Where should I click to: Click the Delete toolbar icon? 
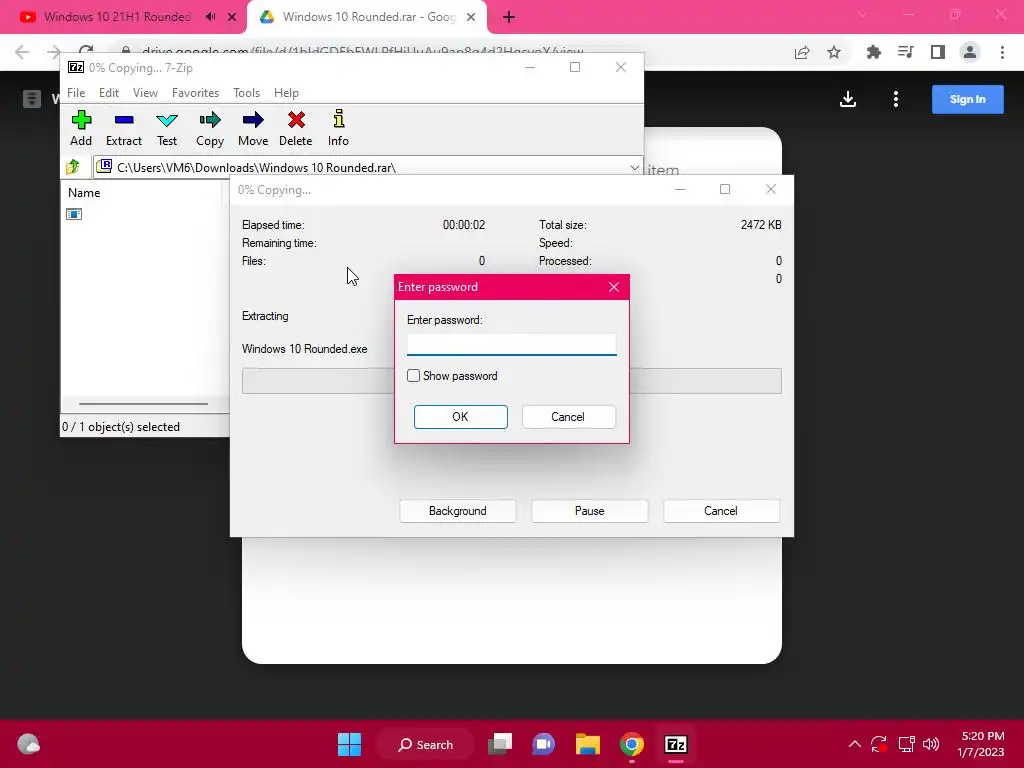[296, 129]
